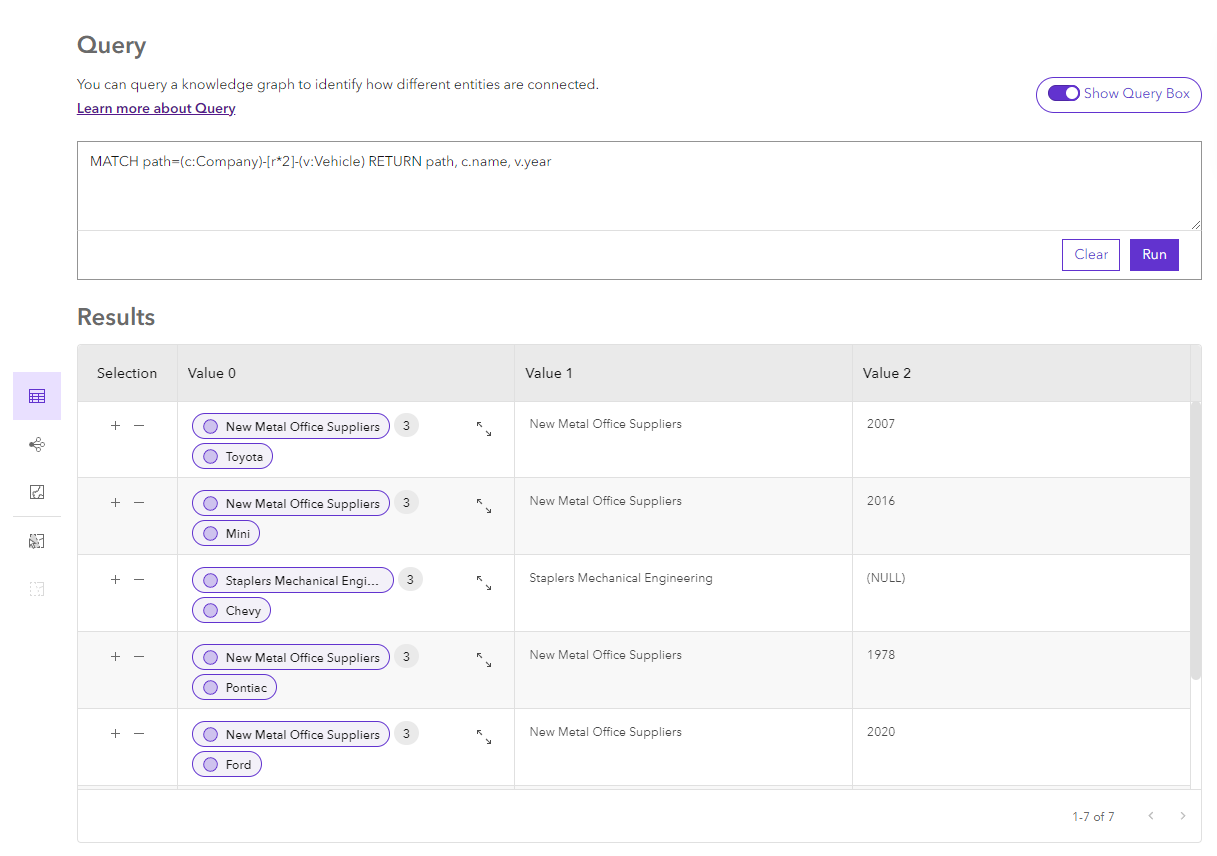
Task: Switch to the table results view icon
Action: click(x=37, y=396)
